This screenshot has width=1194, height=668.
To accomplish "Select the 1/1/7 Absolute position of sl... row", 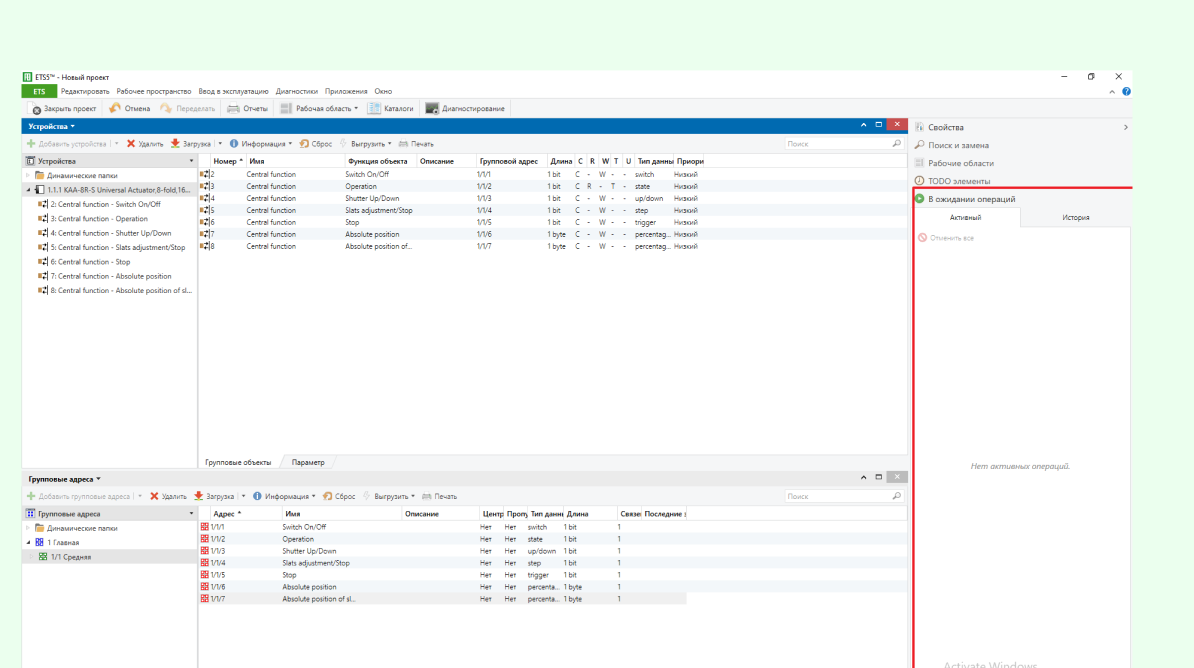I will point(442,599).
